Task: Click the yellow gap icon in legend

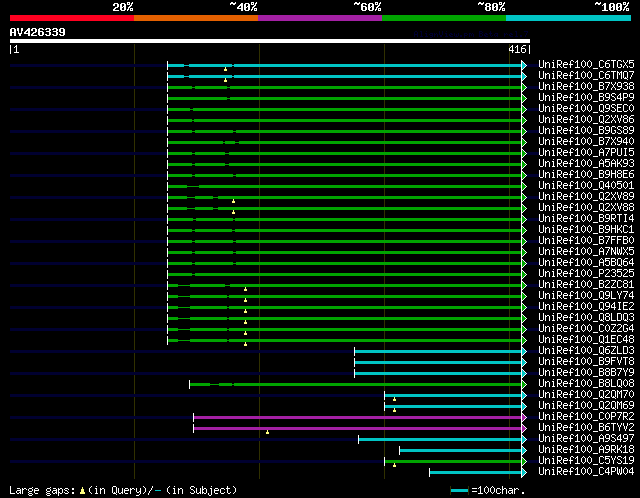Action: click(x=82, y=490)
